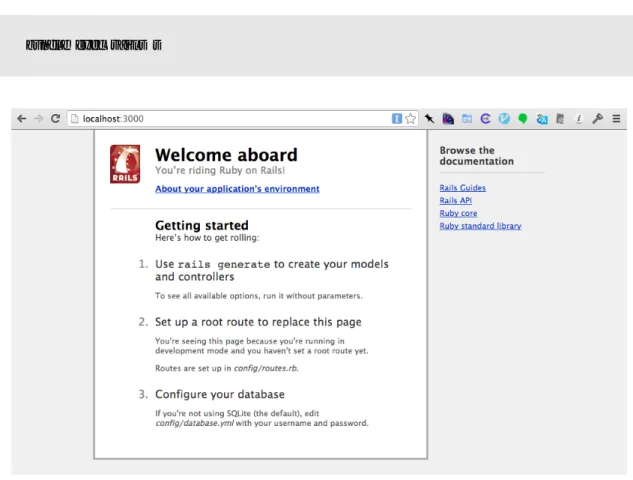Open the dark blue gauge extension
The width and height of the screenshot is (633, 480).
coord(448,119)
